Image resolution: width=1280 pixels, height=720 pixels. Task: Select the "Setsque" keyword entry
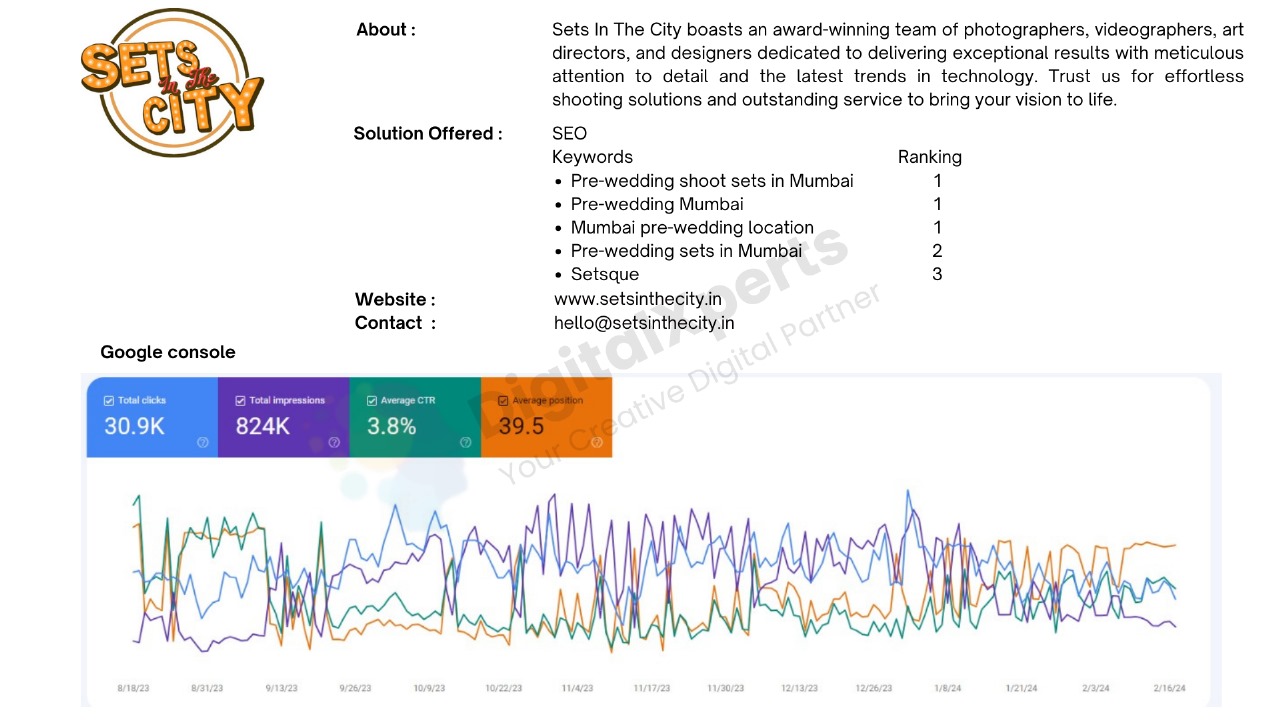tap(604, 274)
